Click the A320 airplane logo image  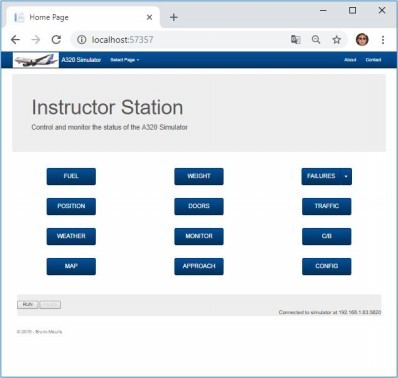[x=36, y=60]
